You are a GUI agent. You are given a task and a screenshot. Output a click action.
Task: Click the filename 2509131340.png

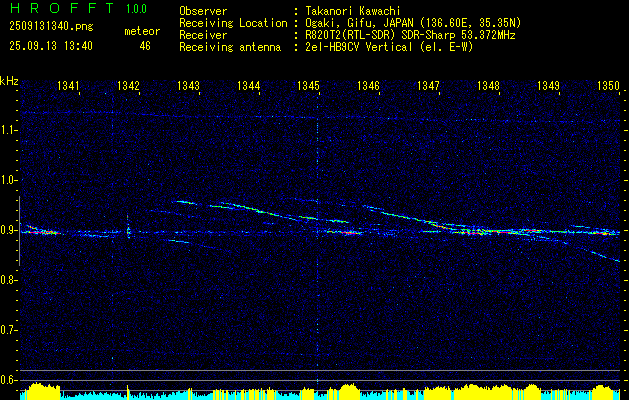[51, 27]
